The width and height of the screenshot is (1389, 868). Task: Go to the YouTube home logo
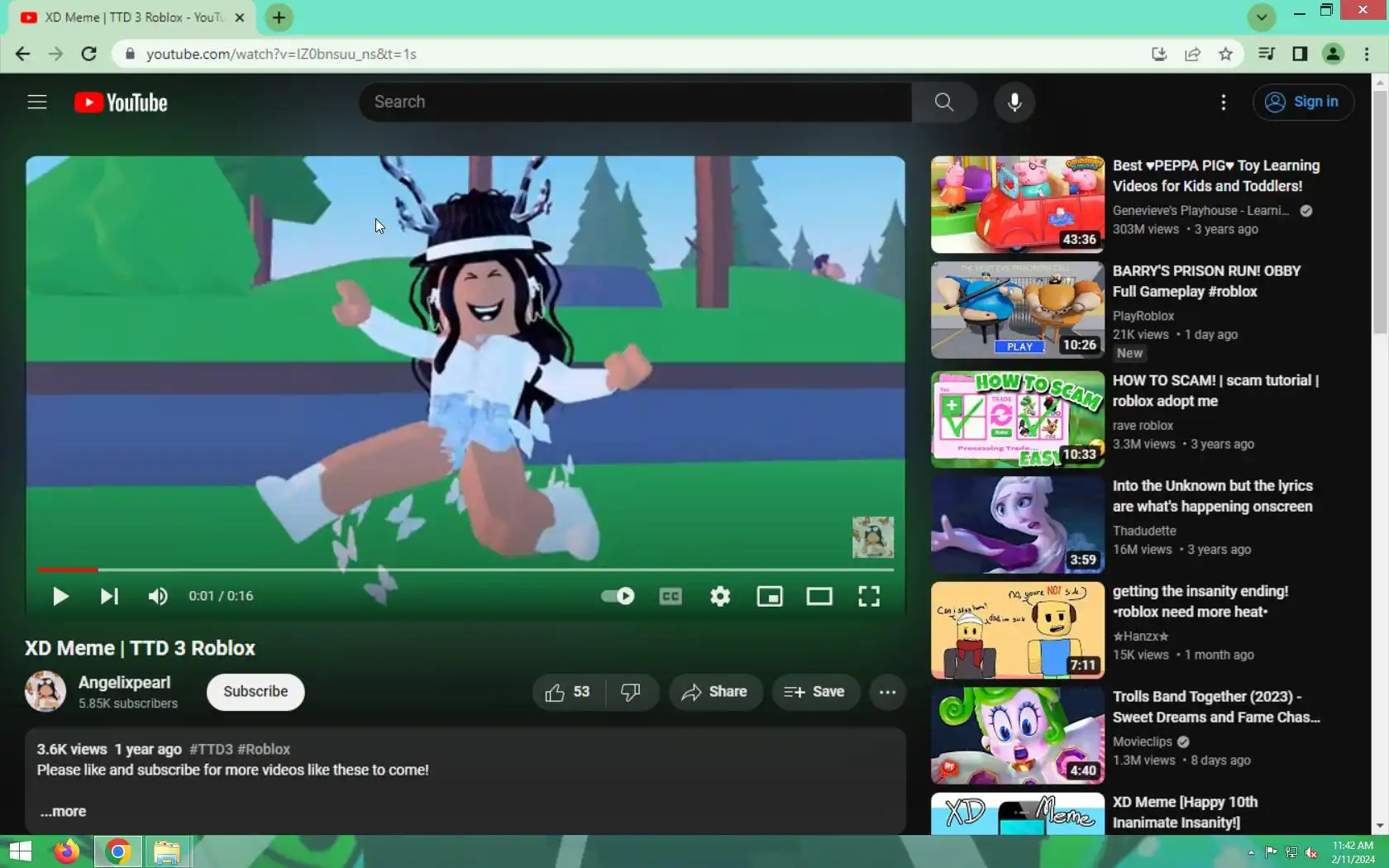[121, 102]
